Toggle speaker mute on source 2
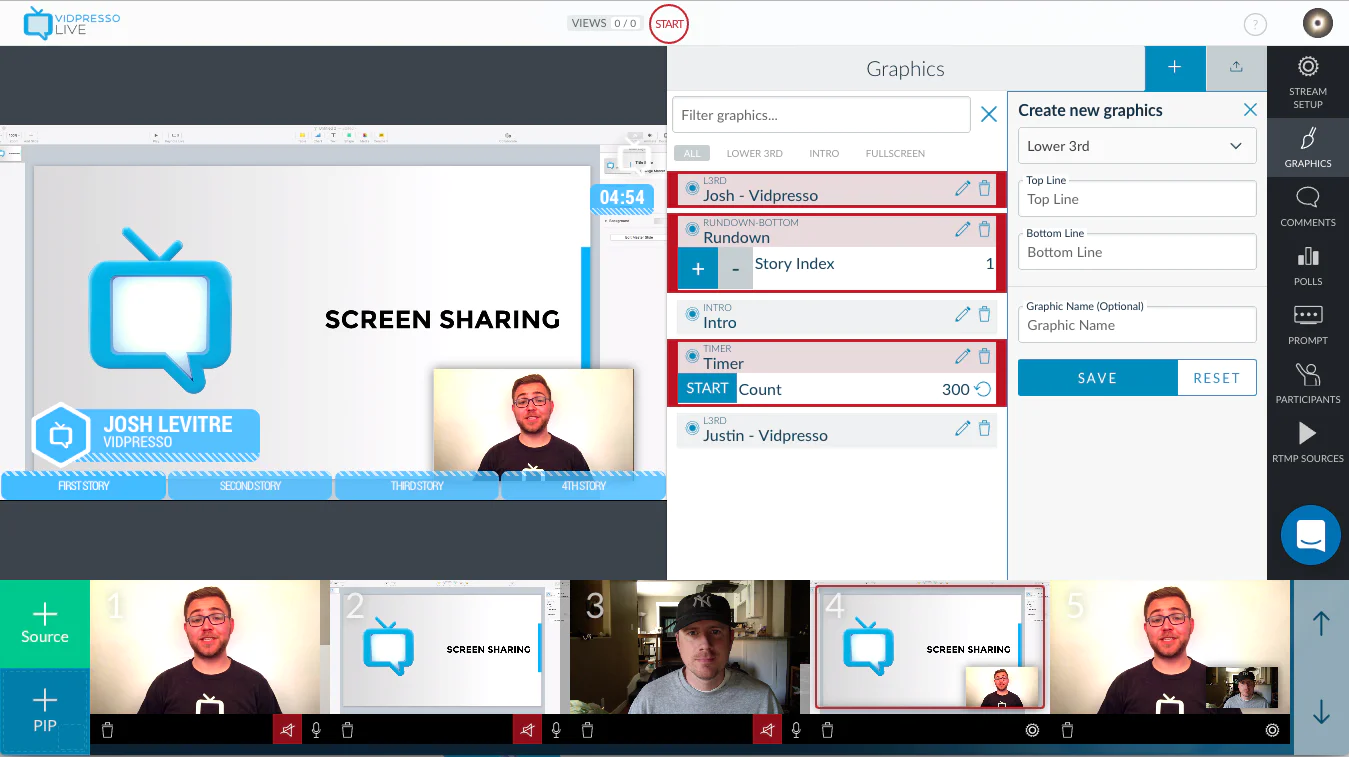 (x=527, y=730)
